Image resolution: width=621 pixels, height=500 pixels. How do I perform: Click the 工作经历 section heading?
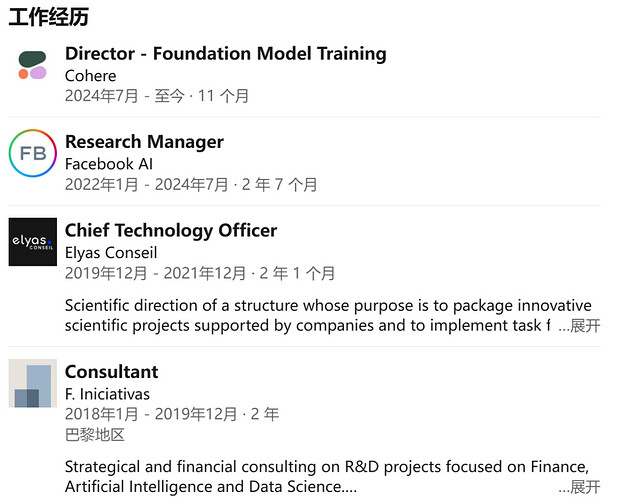(48, 17)
